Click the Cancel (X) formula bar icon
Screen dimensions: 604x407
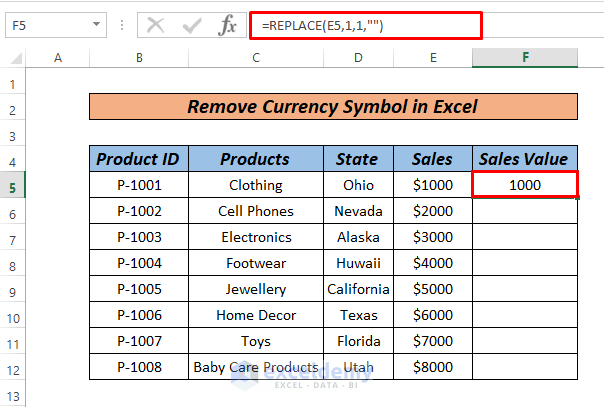coord(155,25)
